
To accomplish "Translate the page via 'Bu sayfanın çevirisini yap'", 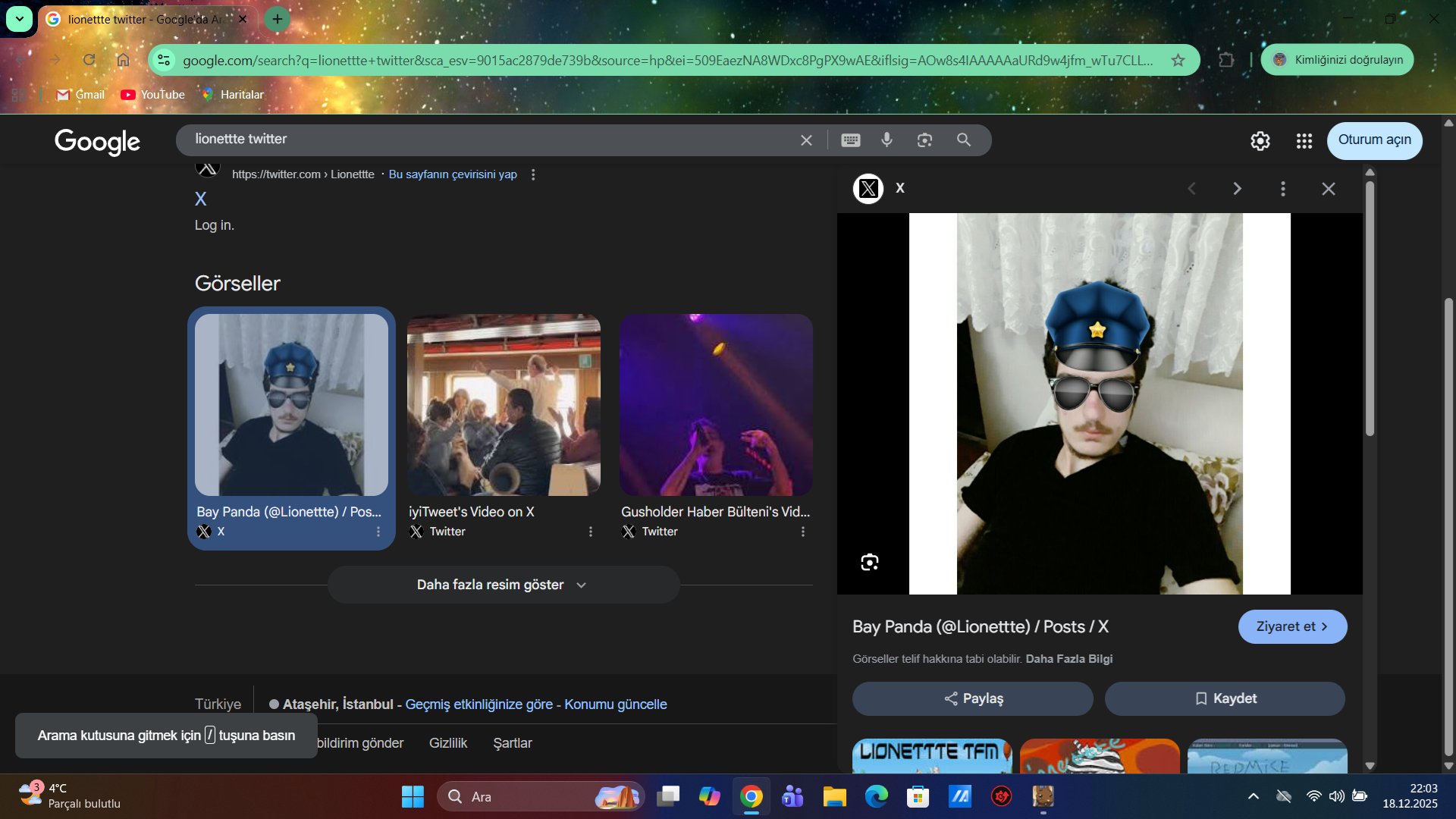I will click(453, 174).
